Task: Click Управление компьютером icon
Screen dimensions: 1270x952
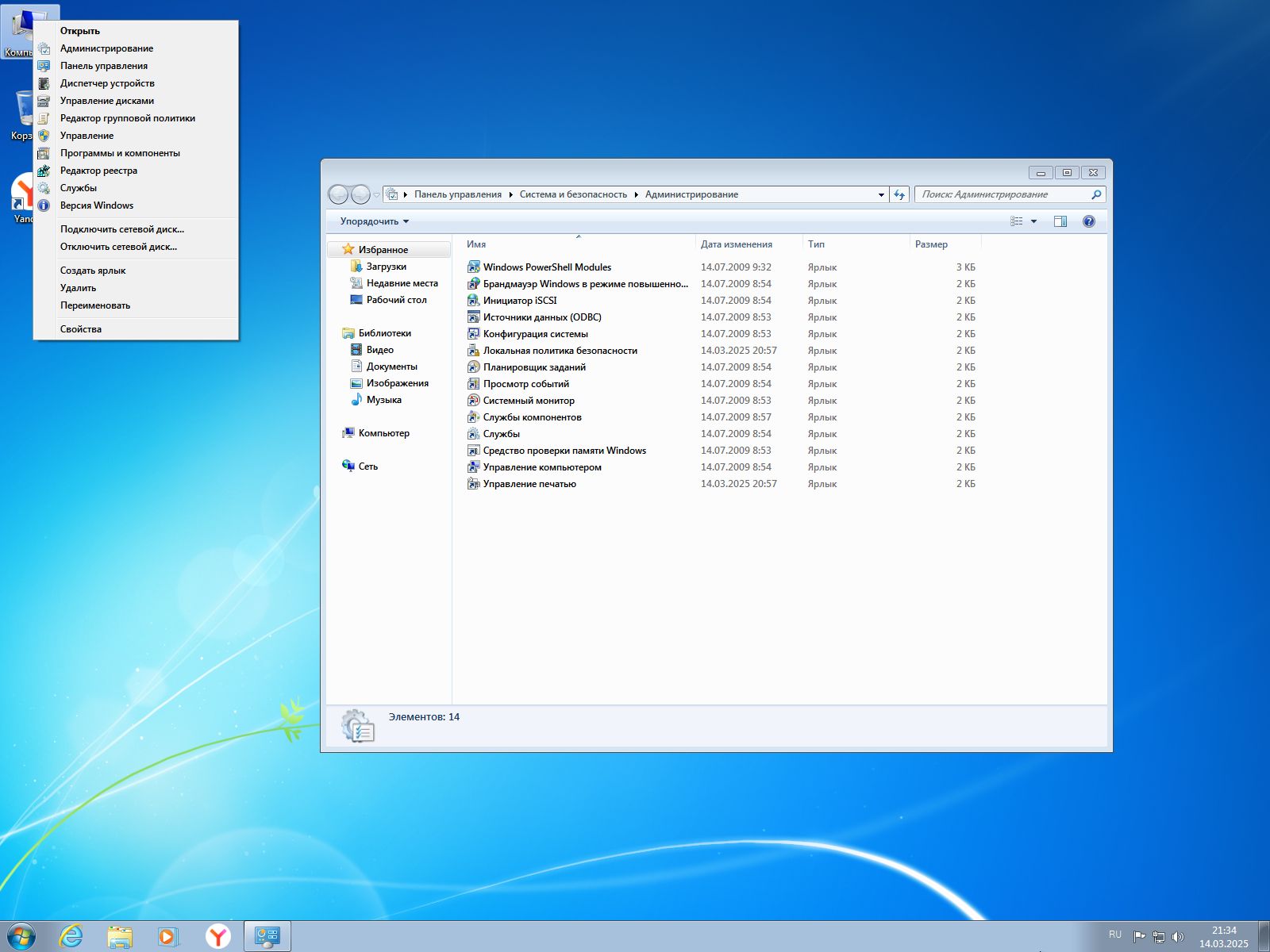Action: tap(473, 467)
